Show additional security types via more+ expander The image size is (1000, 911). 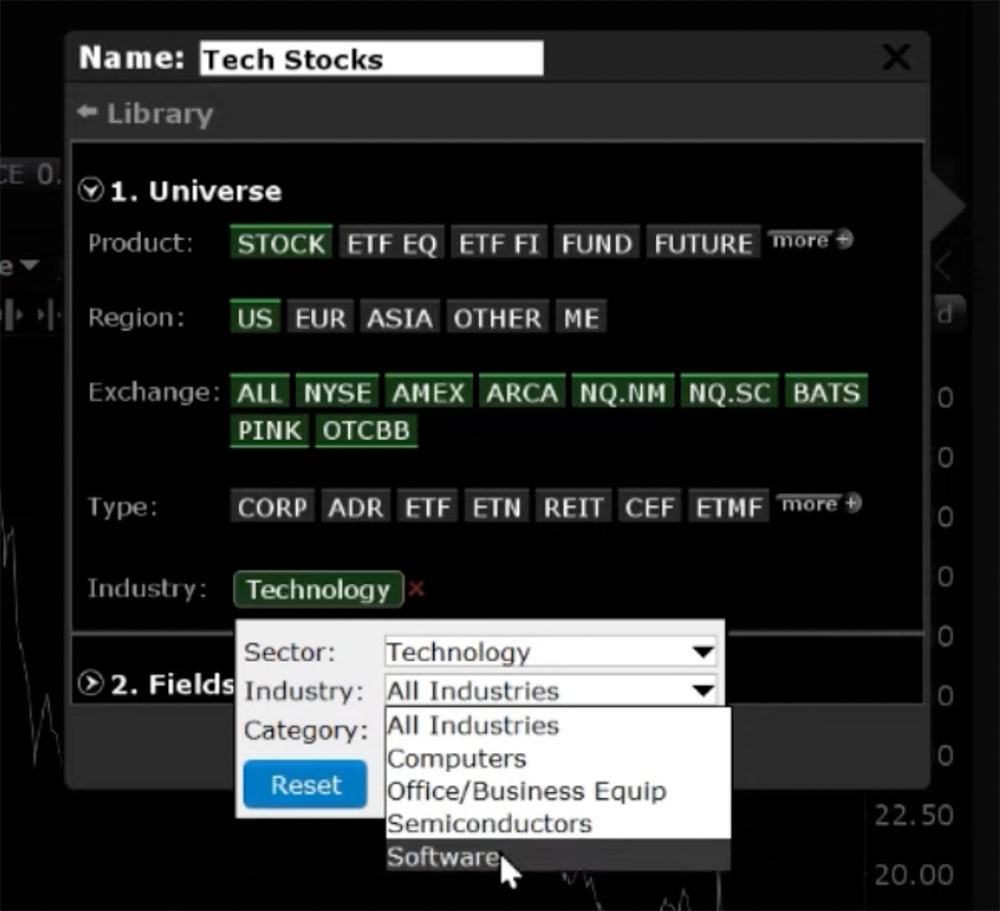coord(817,503)
